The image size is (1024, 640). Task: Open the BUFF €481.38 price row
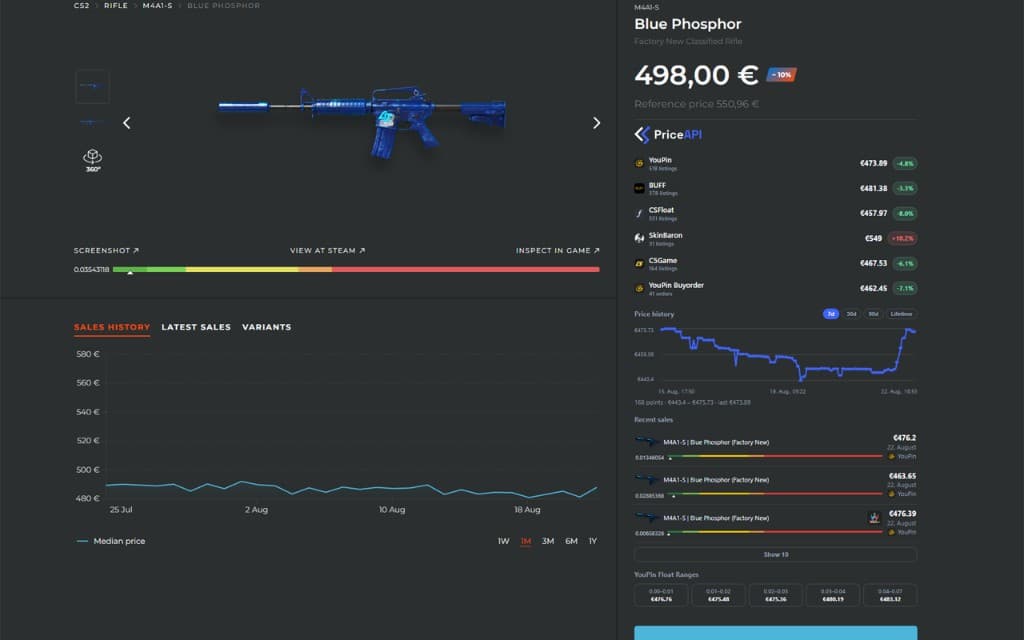(775, 188)
